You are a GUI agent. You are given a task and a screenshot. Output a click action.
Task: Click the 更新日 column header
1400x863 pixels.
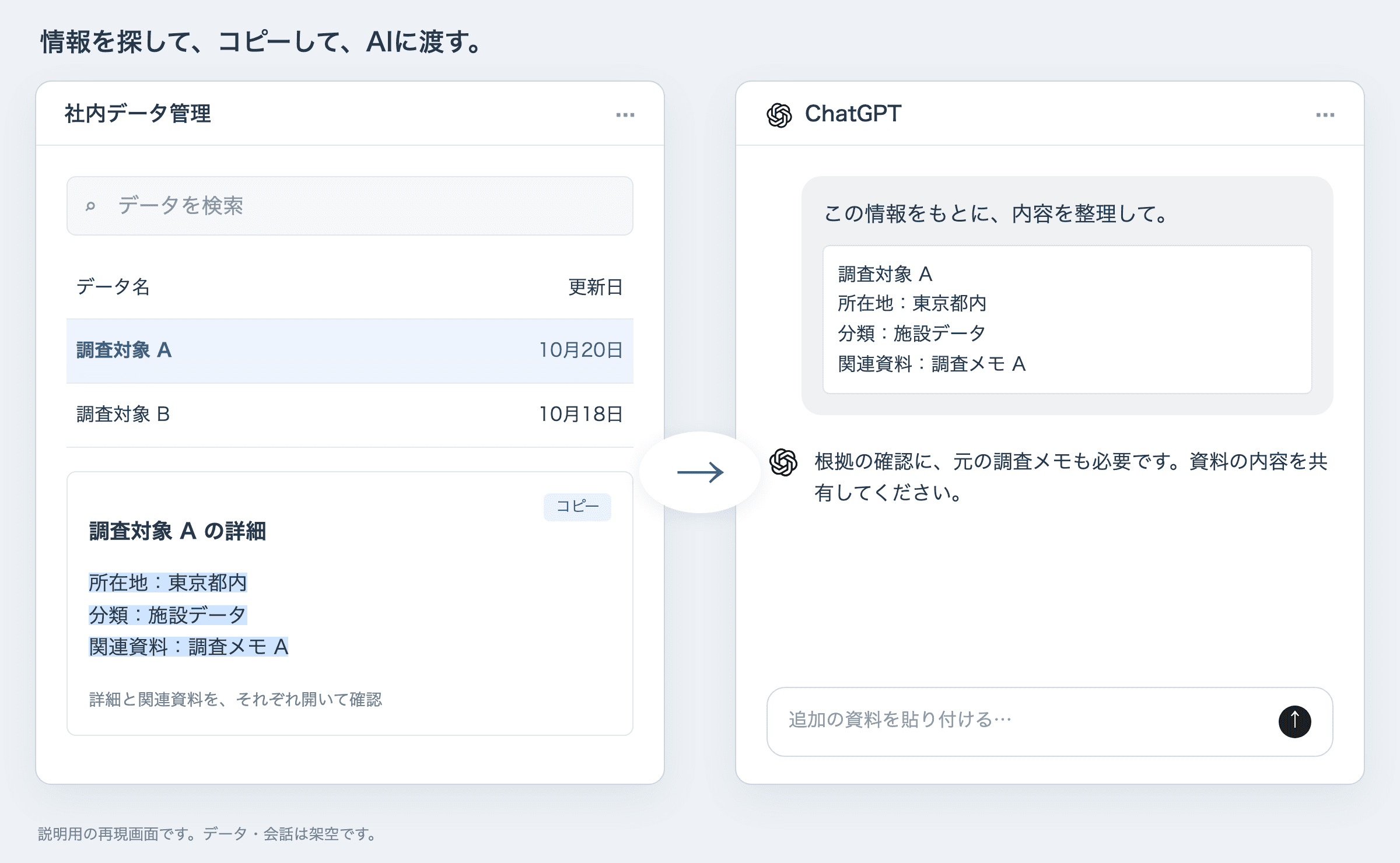coord(596,287)
